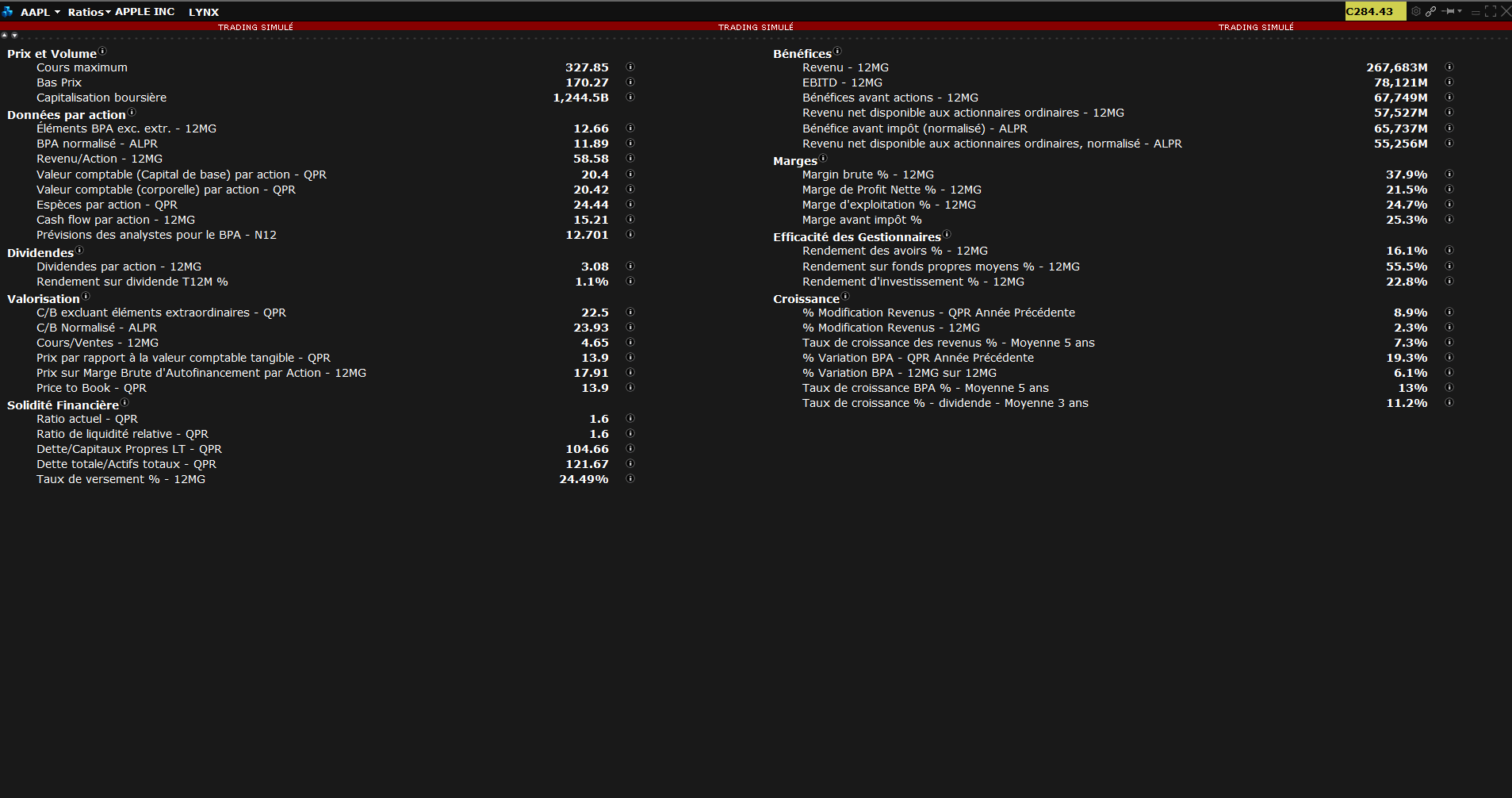The width and height of the screenshot is (1512, 798).
Task: Click the pushpin icon in the title bar
Action: click(x=1449, y=11)
